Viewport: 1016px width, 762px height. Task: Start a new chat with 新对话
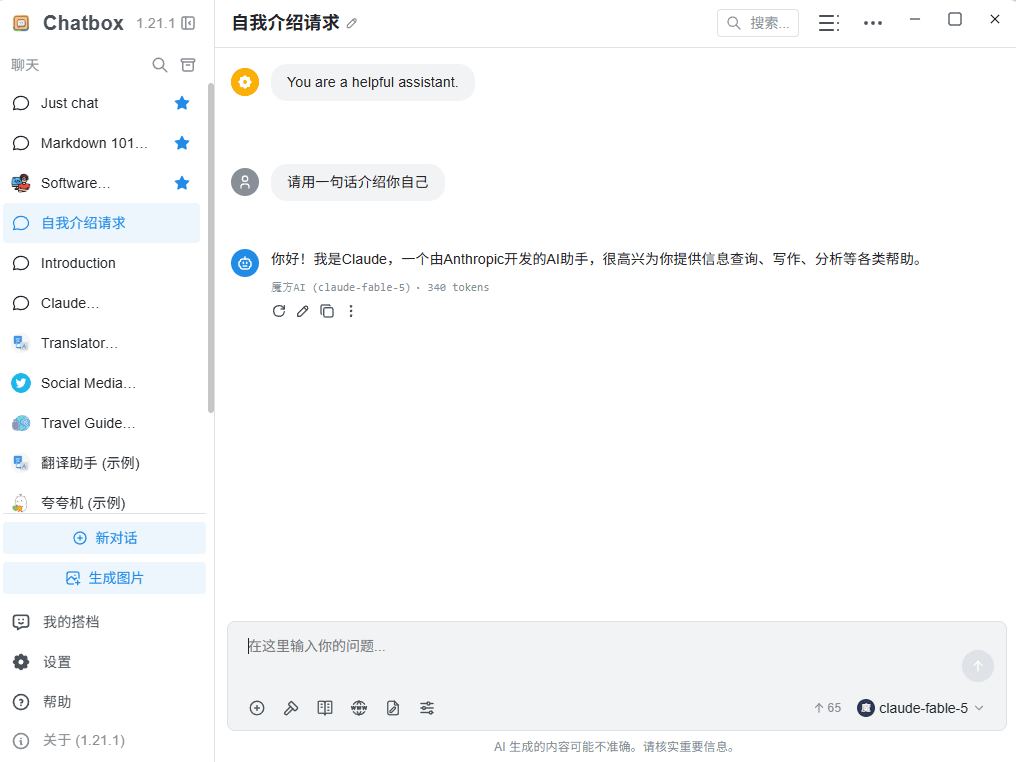(104, 538)
